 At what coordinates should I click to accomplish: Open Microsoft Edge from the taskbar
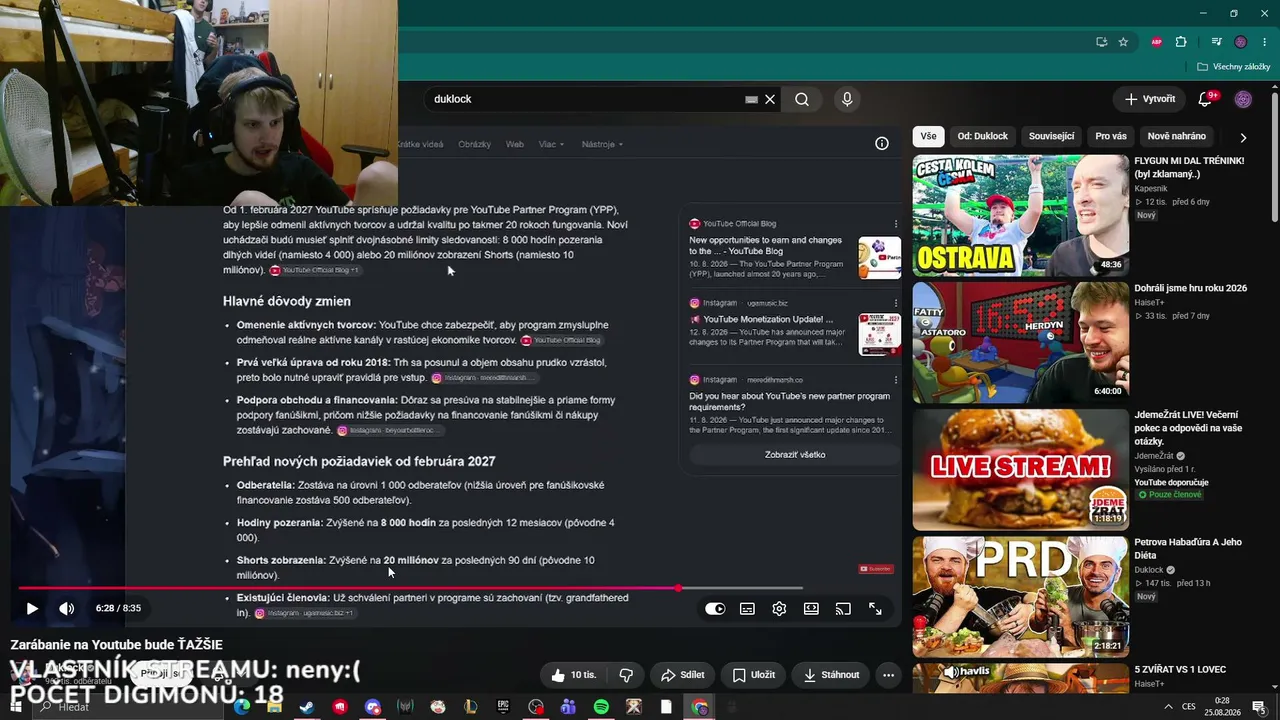pyautogui.click(x=242, y=707)
